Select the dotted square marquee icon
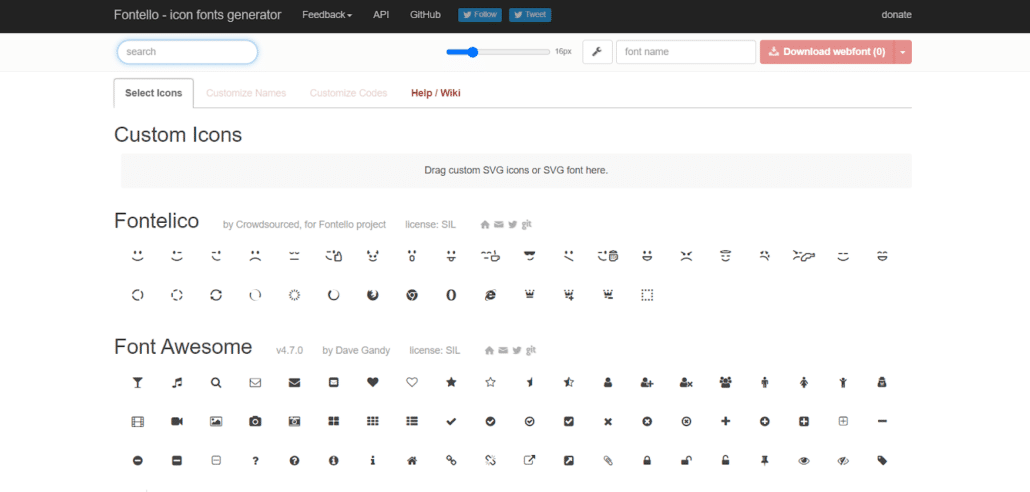1030x492 pixels. point(647,296)
